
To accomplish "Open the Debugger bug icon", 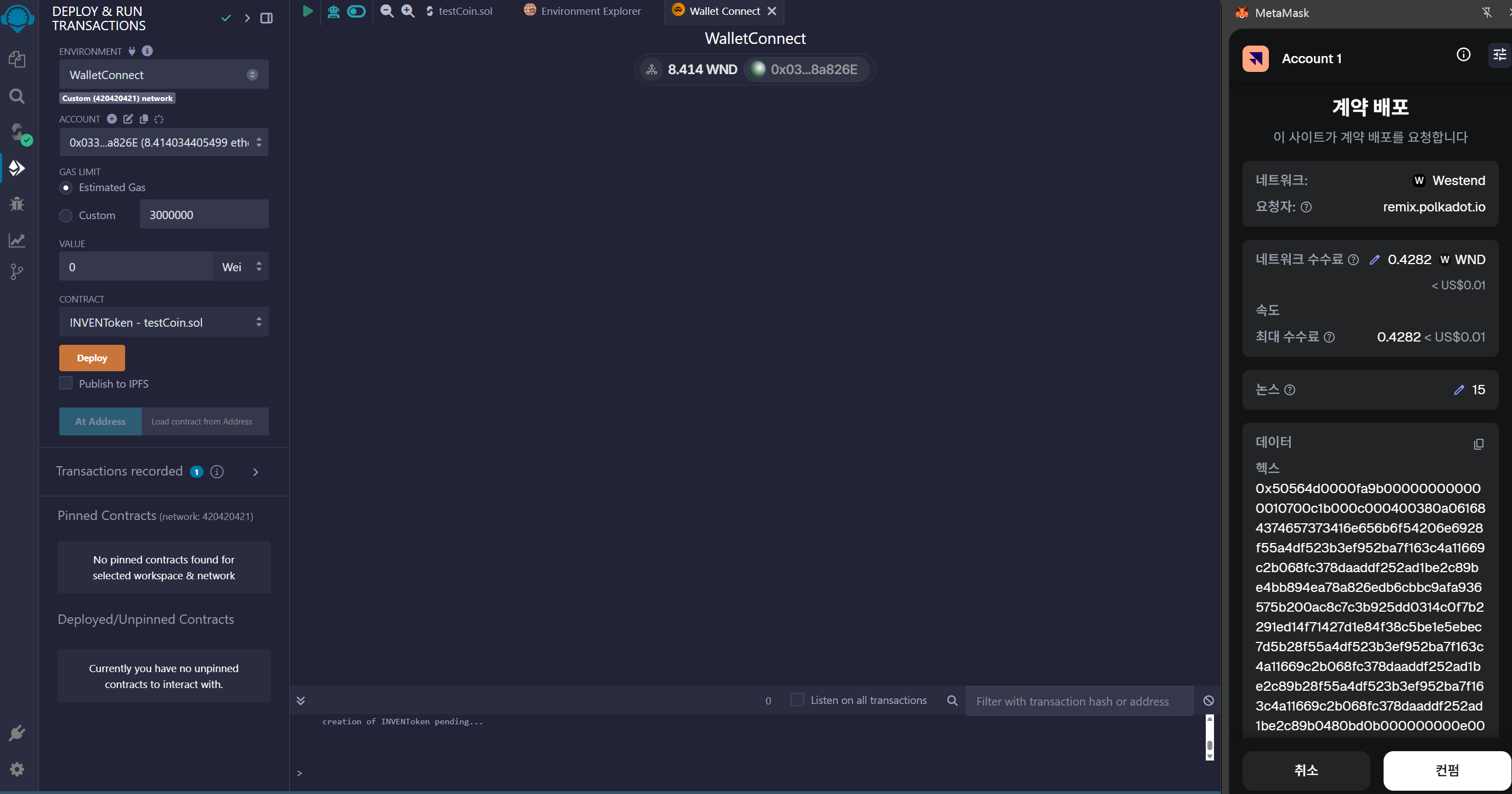I will [x=17, y=204].
